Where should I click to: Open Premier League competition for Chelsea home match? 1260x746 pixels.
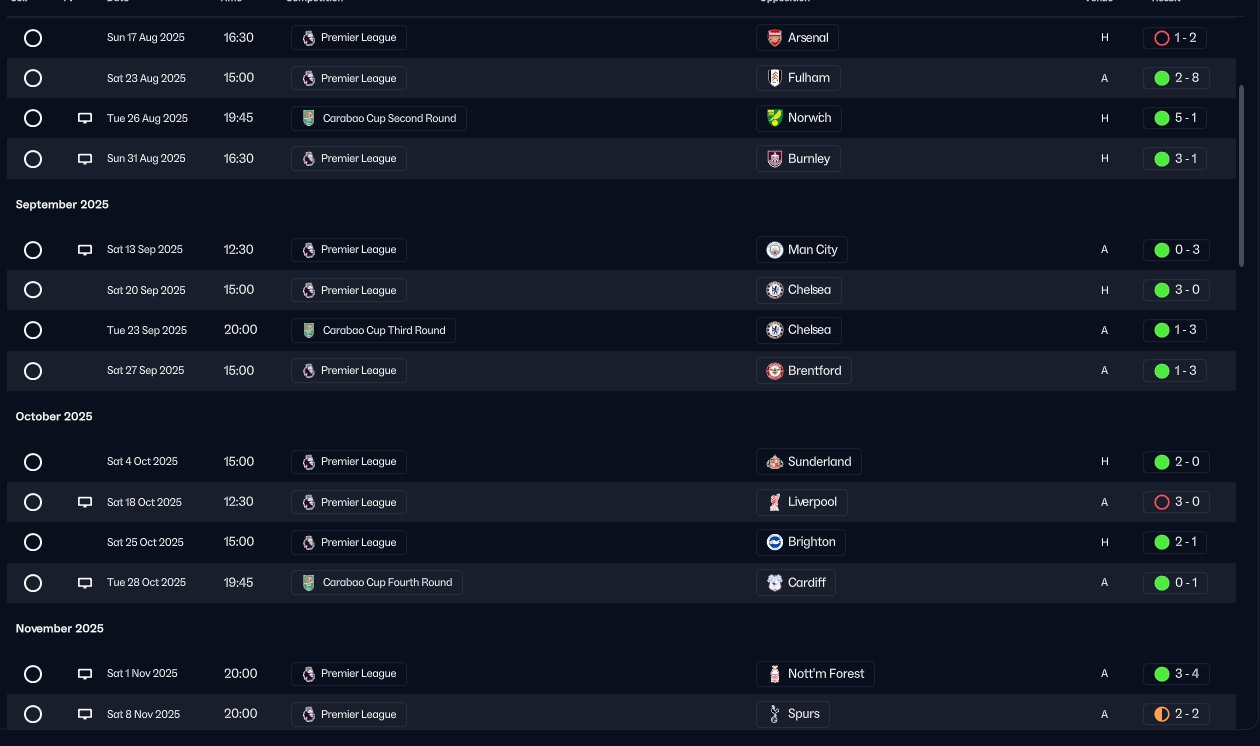click(x=349, y=290)
